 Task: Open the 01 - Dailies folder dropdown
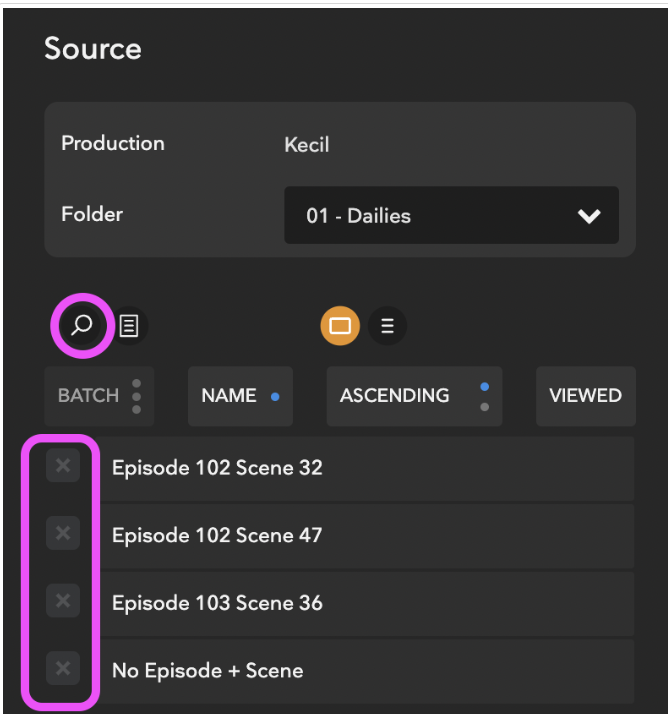451,215
